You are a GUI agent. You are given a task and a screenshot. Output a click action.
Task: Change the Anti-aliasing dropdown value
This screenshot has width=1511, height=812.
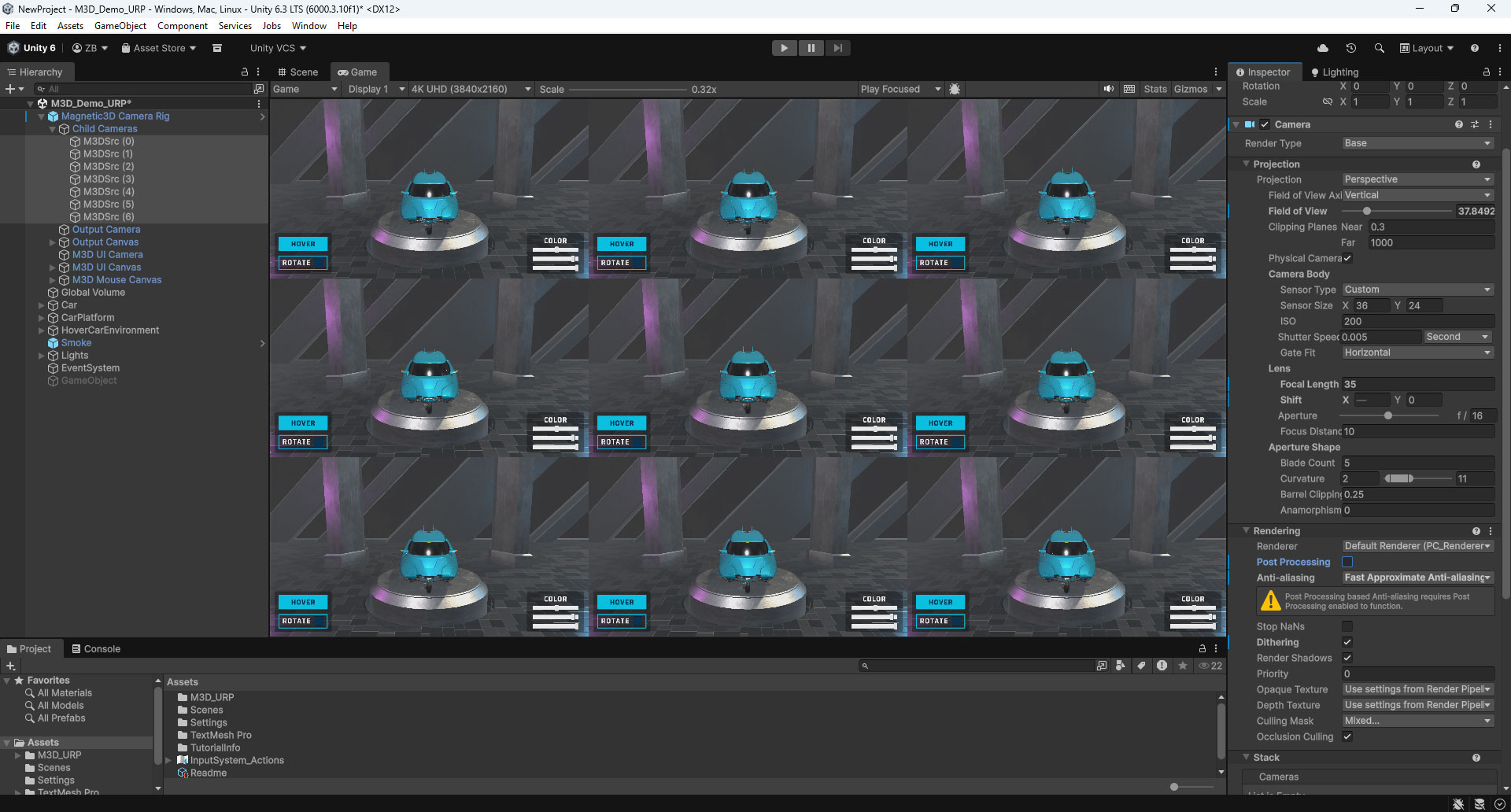click(1416, 578)
